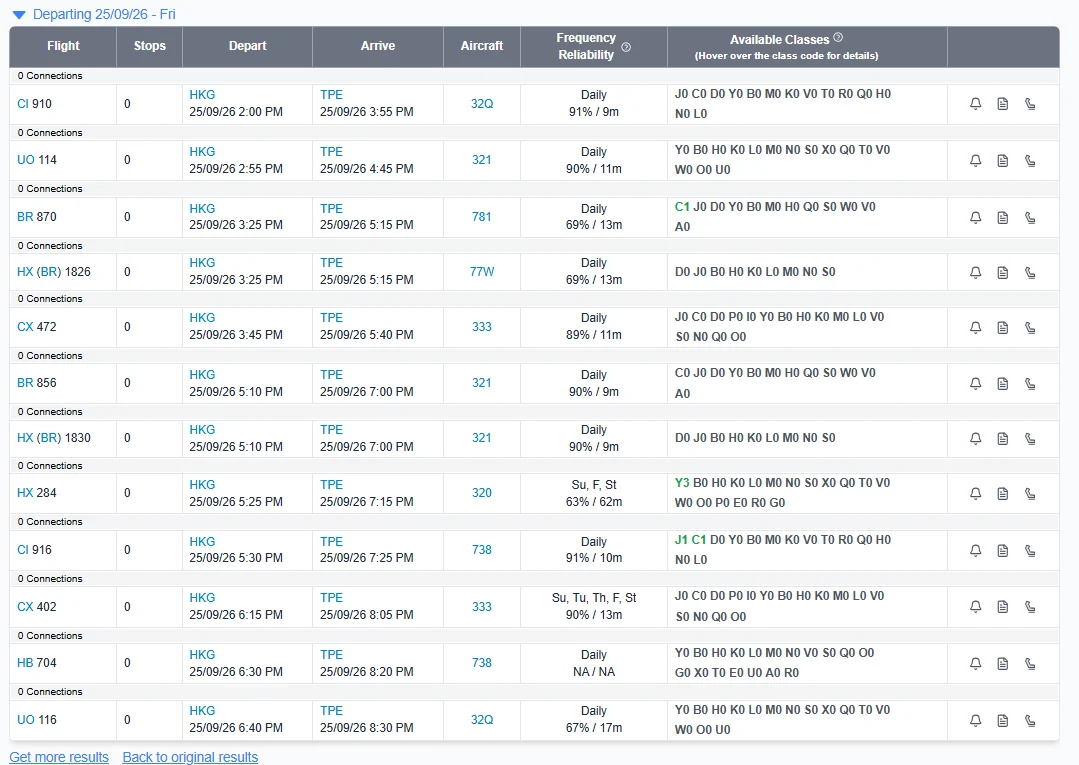Open flight UO 116 link

coord(36,720)
